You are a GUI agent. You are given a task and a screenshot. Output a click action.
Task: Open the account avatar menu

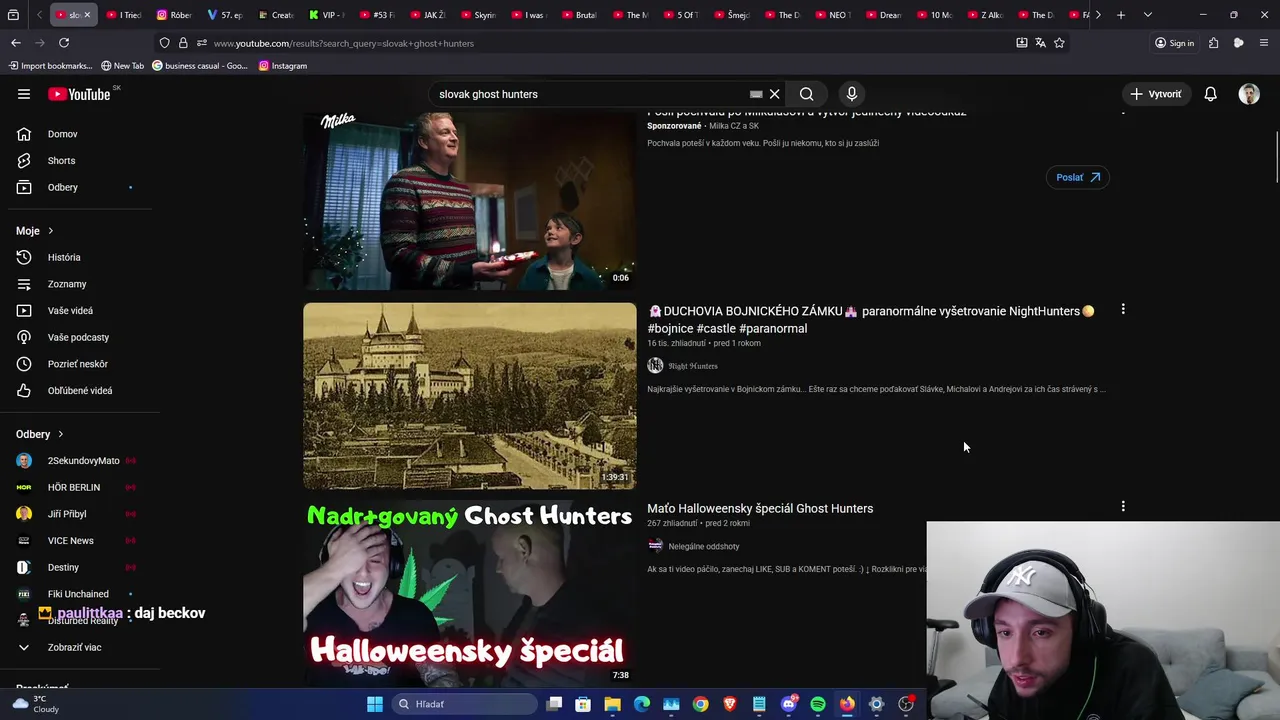click(1249, 94)
